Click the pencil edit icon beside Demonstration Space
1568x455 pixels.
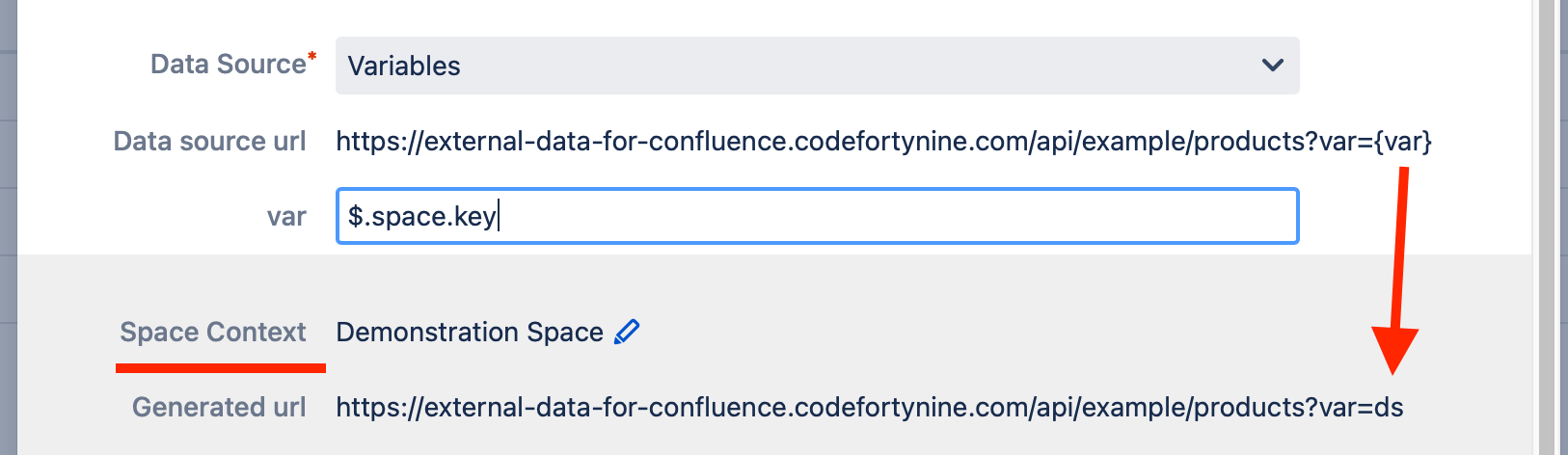[x=627, y=332]
